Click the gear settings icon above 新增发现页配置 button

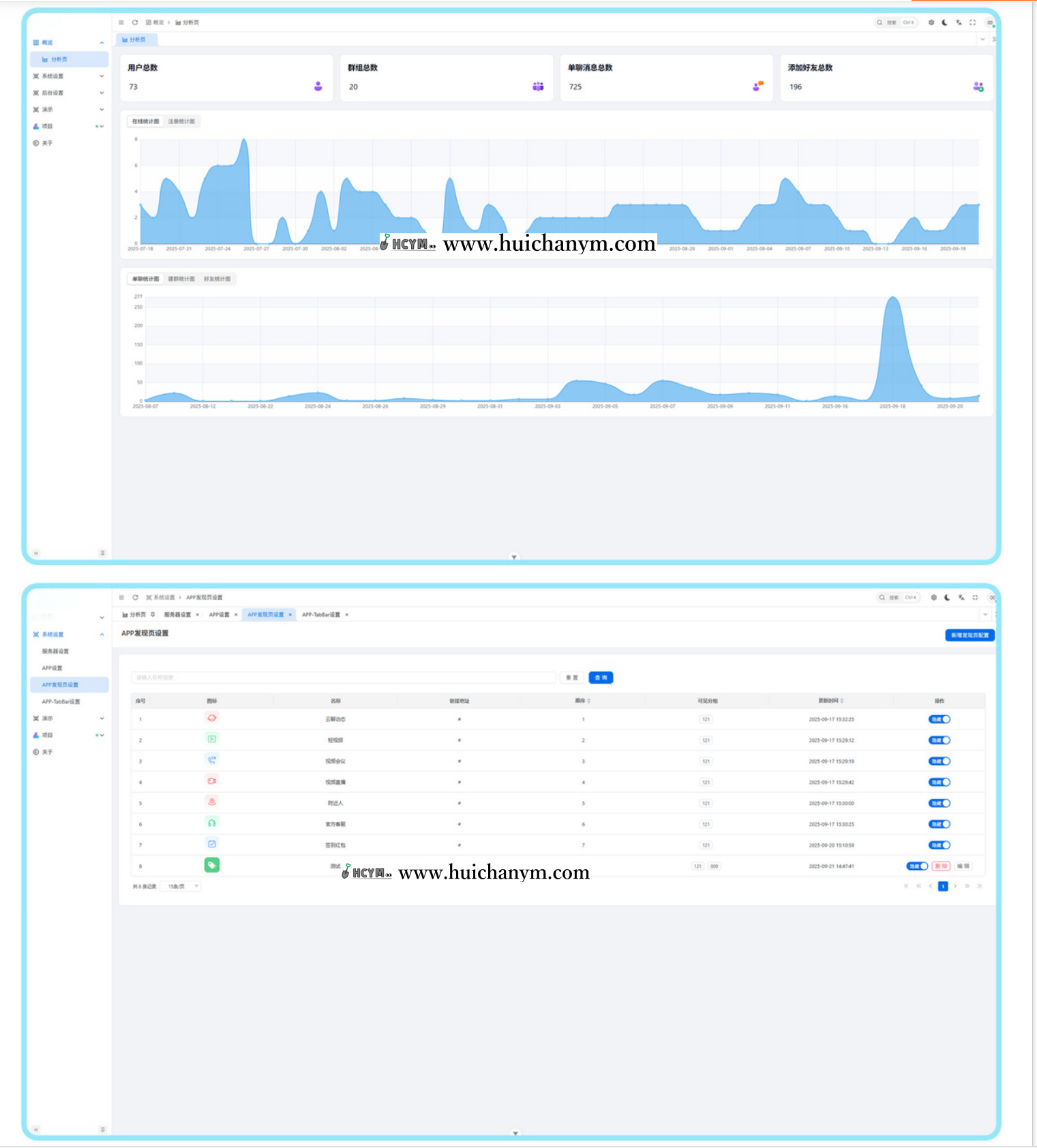tap(933, 597)
